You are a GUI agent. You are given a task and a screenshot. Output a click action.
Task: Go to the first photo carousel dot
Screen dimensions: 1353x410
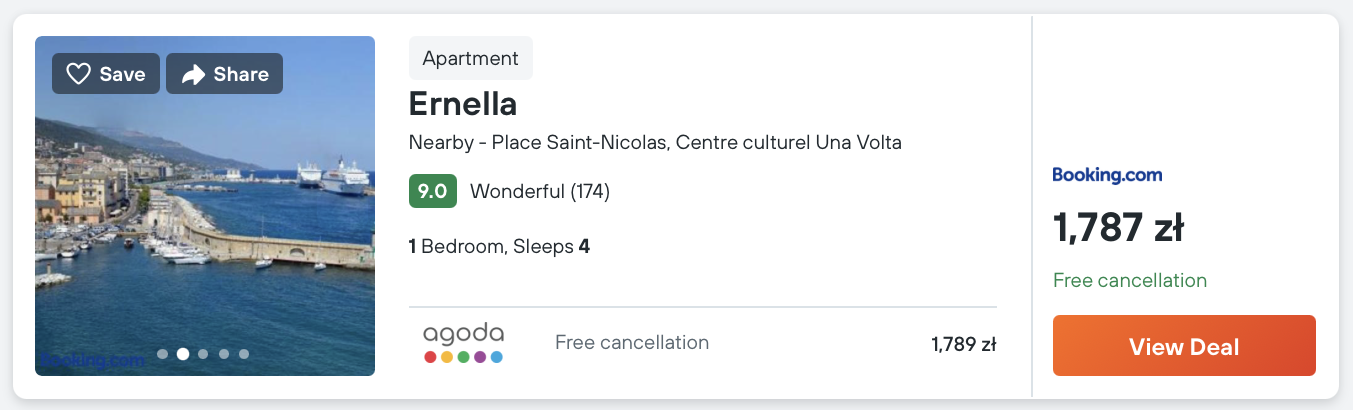(x=162, y=353)
